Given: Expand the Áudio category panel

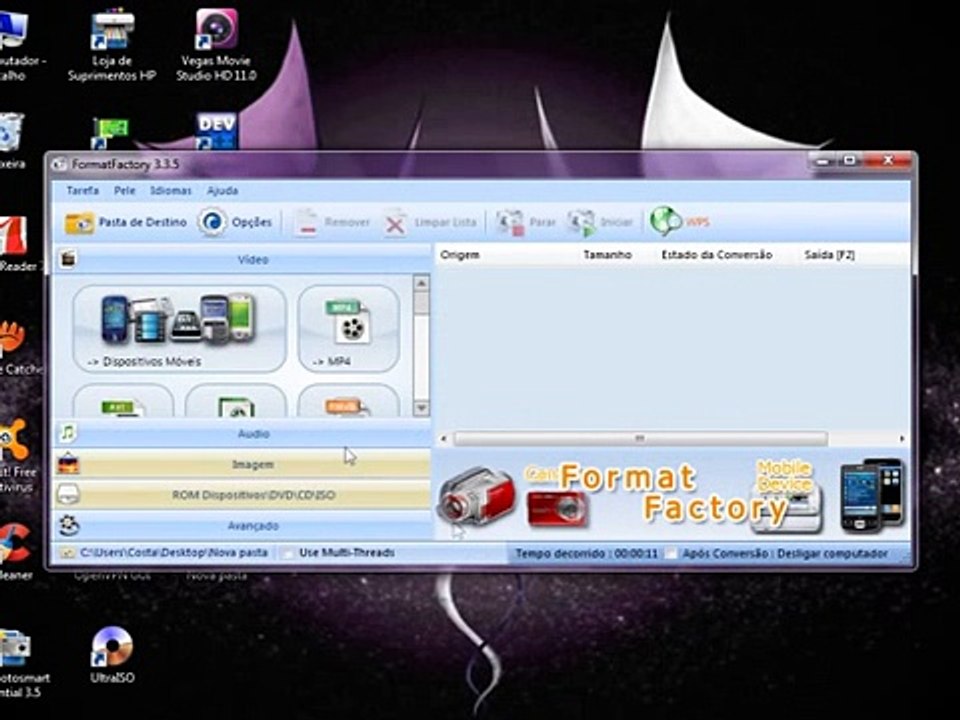Looking at the screenshot, I should [243, 433].
